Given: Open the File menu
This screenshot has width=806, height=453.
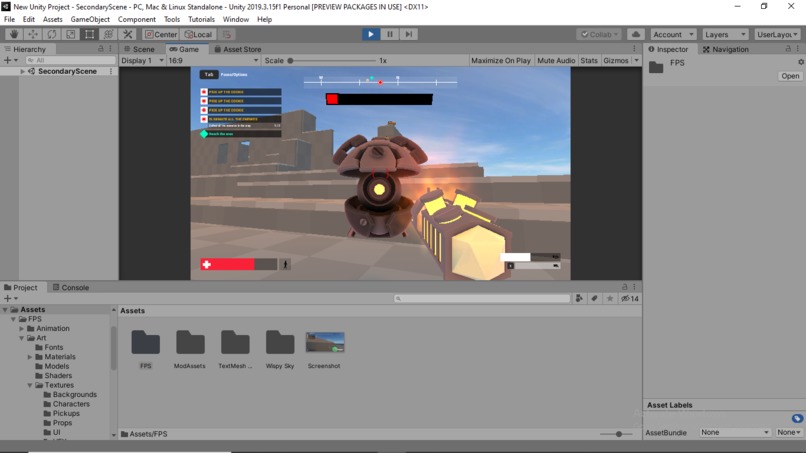Looking at the screenshot, I should click(x=9, y=20).
